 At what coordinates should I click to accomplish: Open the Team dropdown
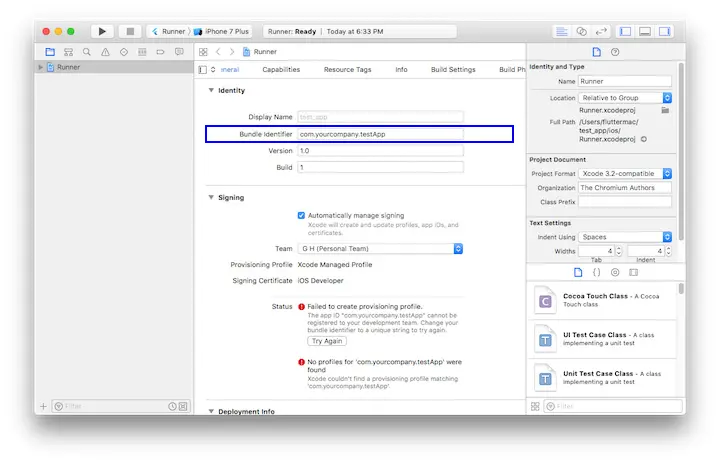pos(380,249)
